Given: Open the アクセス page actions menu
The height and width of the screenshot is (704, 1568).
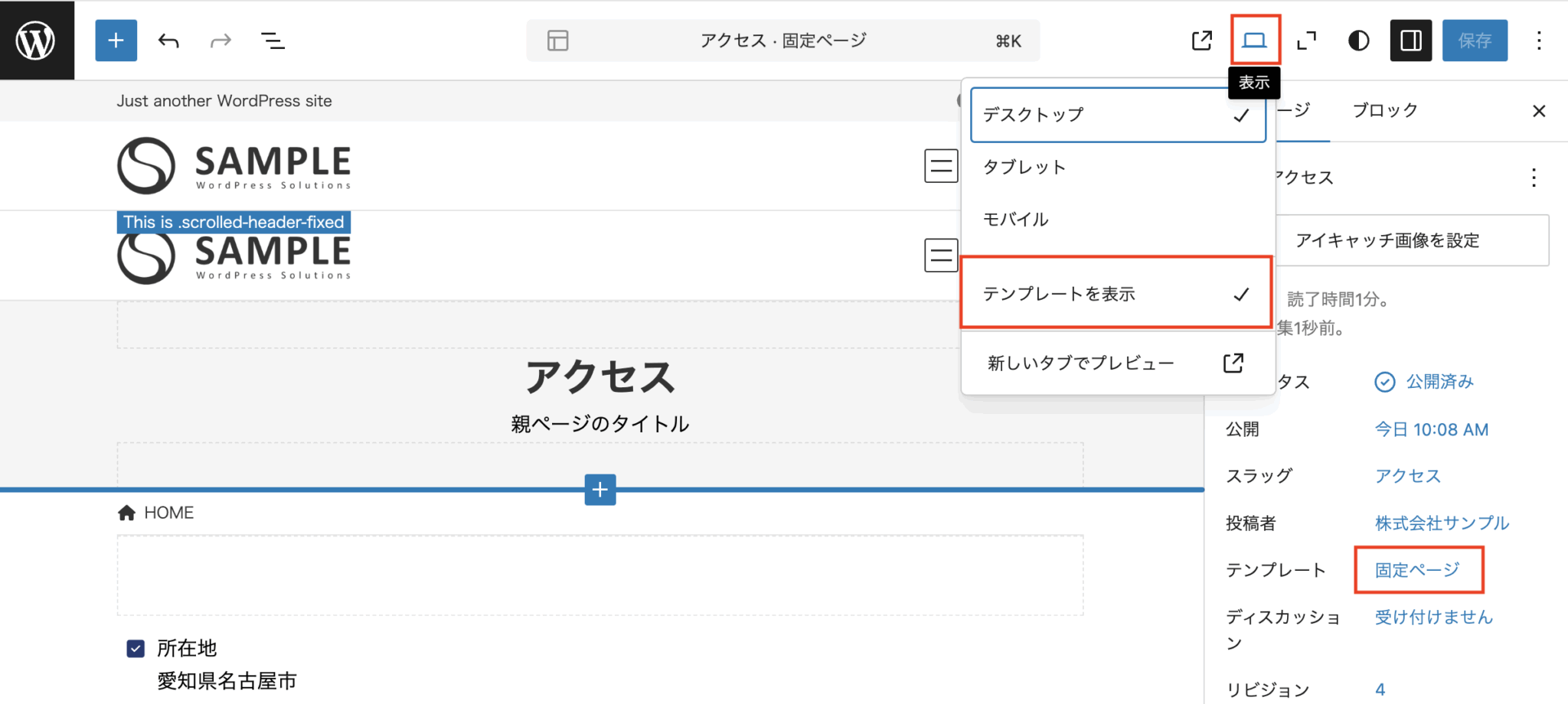Looking at the screenshot, I should point(1534,177).
